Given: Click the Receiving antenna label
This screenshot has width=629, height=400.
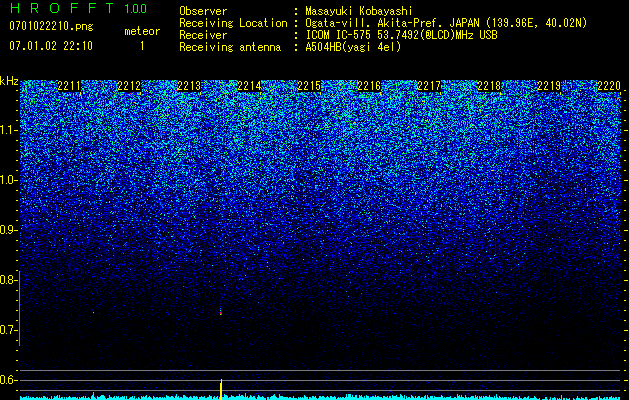Looking at the screenshot, I should tap(230, 47).
